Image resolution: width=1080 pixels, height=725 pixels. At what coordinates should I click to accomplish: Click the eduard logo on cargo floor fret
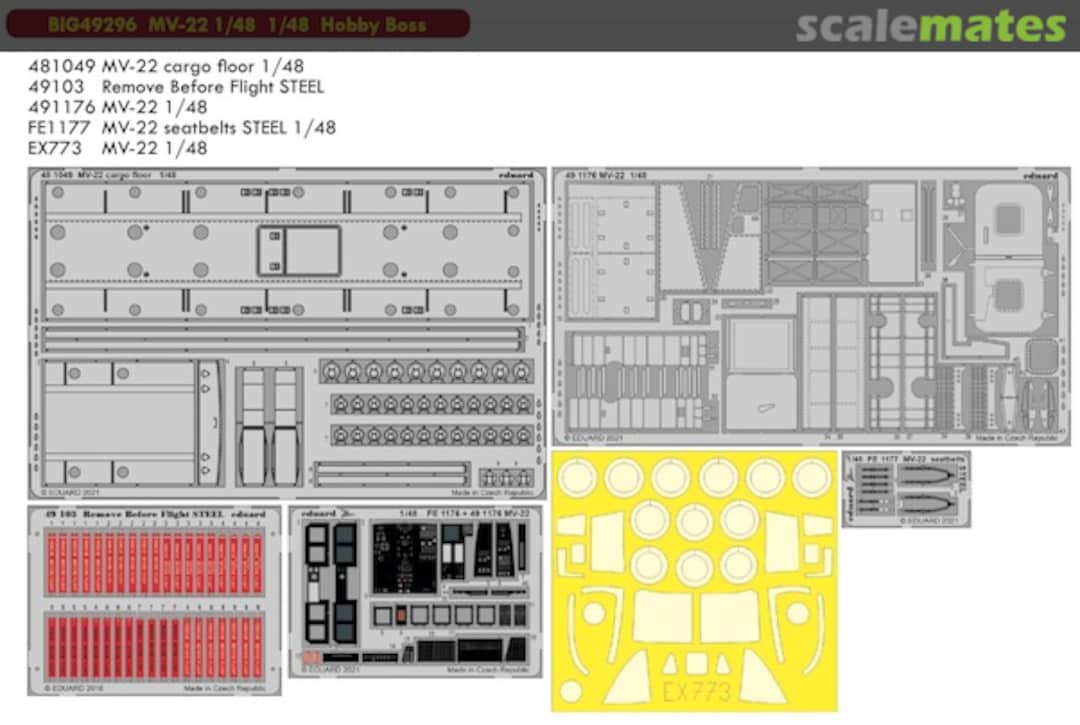pos(516,175)
